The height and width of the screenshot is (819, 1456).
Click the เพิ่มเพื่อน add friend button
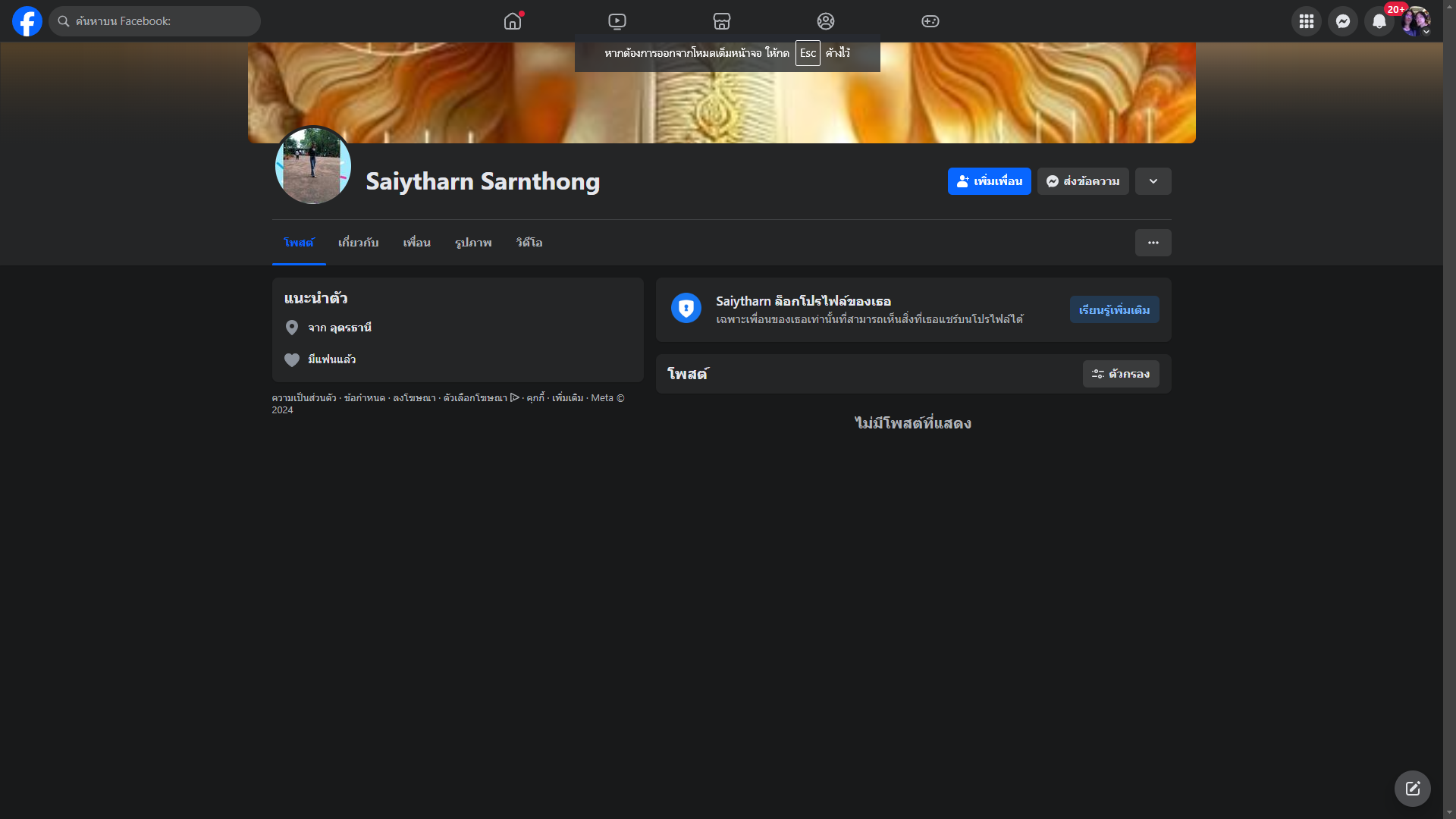pyautogui.click(x=989, y=181)
